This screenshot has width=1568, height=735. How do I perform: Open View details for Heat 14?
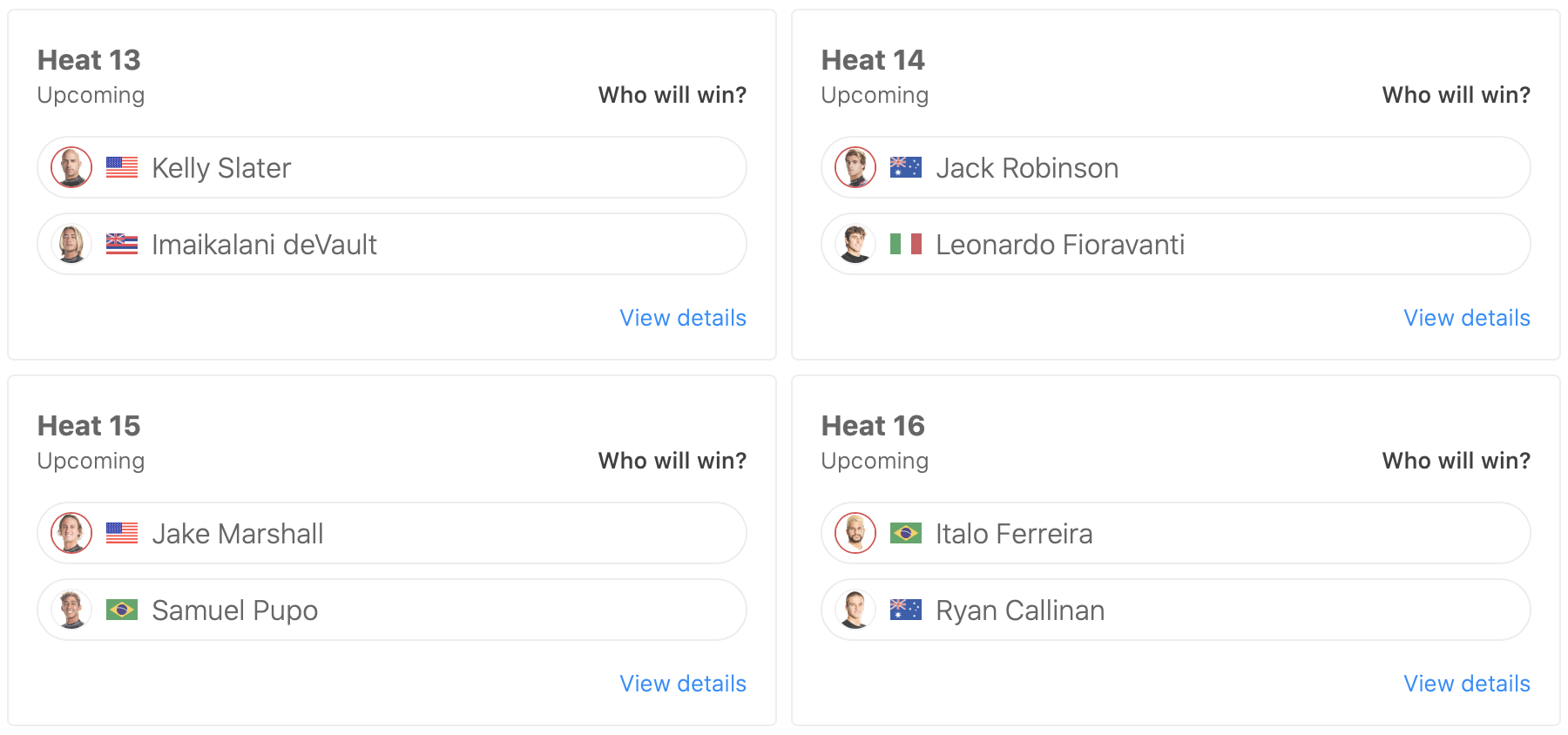(1467, 318)
